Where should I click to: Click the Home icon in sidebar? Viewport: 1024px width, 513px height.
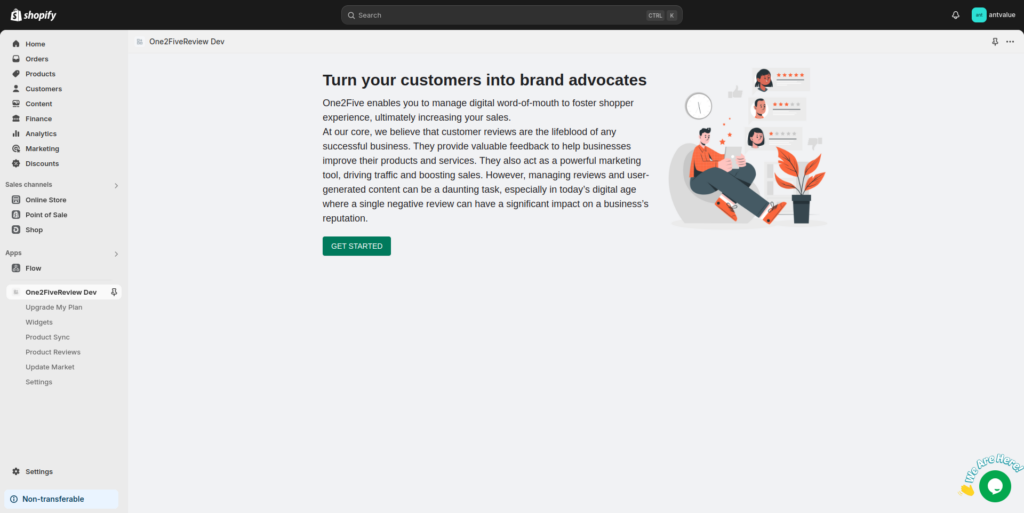(x=16, y=44)
